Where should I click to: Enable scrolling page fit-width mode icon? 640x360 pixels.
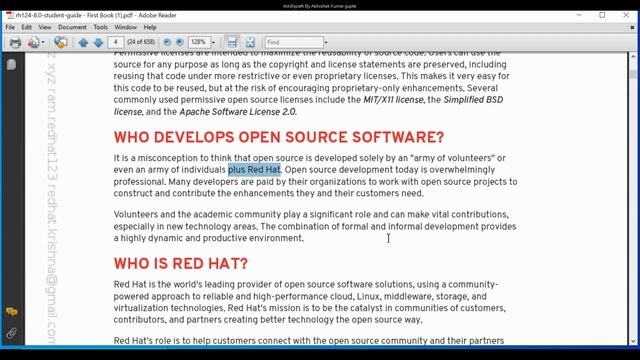pyautogui.click(x=232, y=42)
